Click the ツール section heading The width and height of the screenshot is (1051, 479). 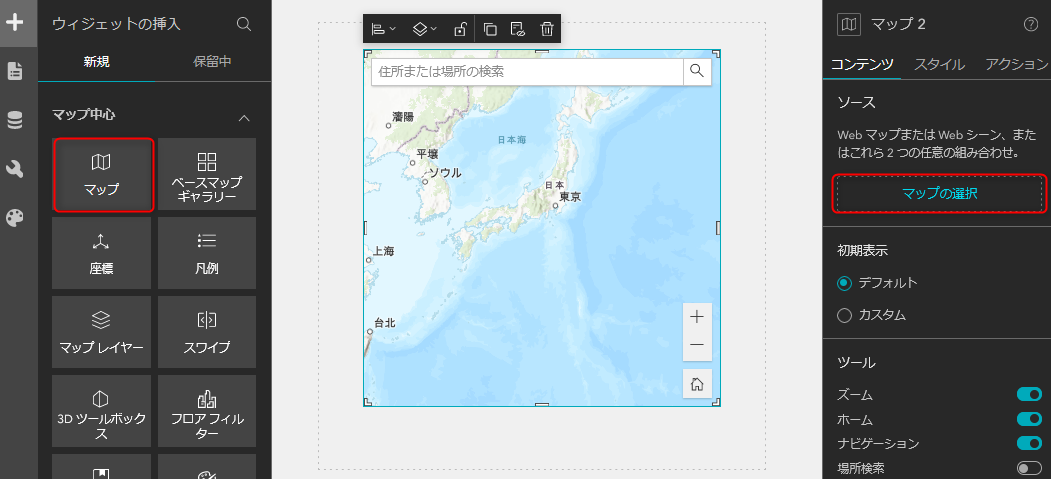tap(857, 363)
